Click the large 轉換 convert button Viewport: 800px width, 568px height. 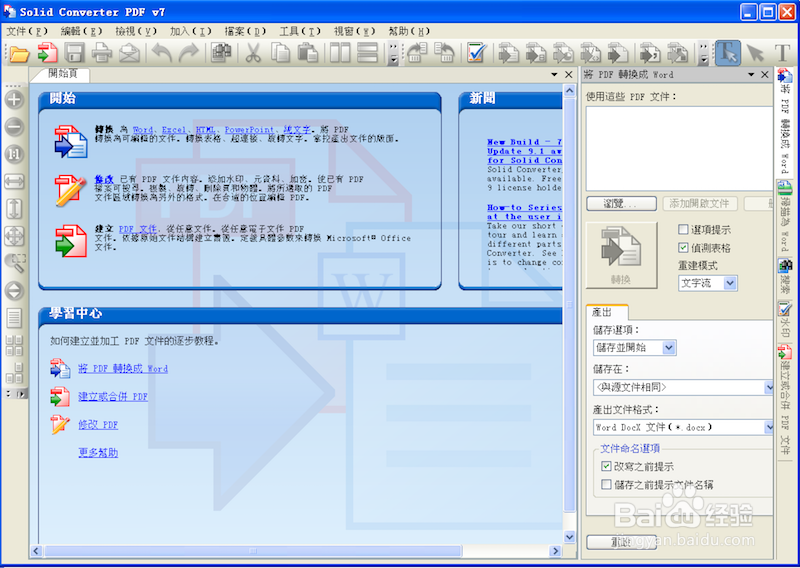621,255
